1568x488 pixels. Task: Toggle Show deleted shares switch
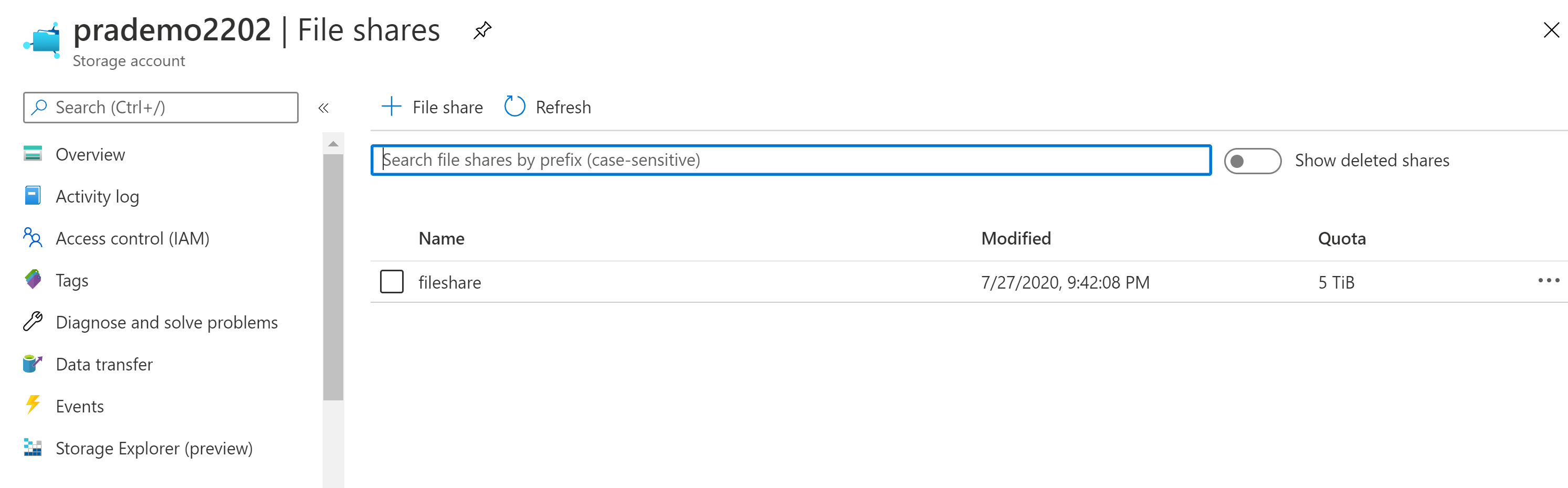(1252, 161)
